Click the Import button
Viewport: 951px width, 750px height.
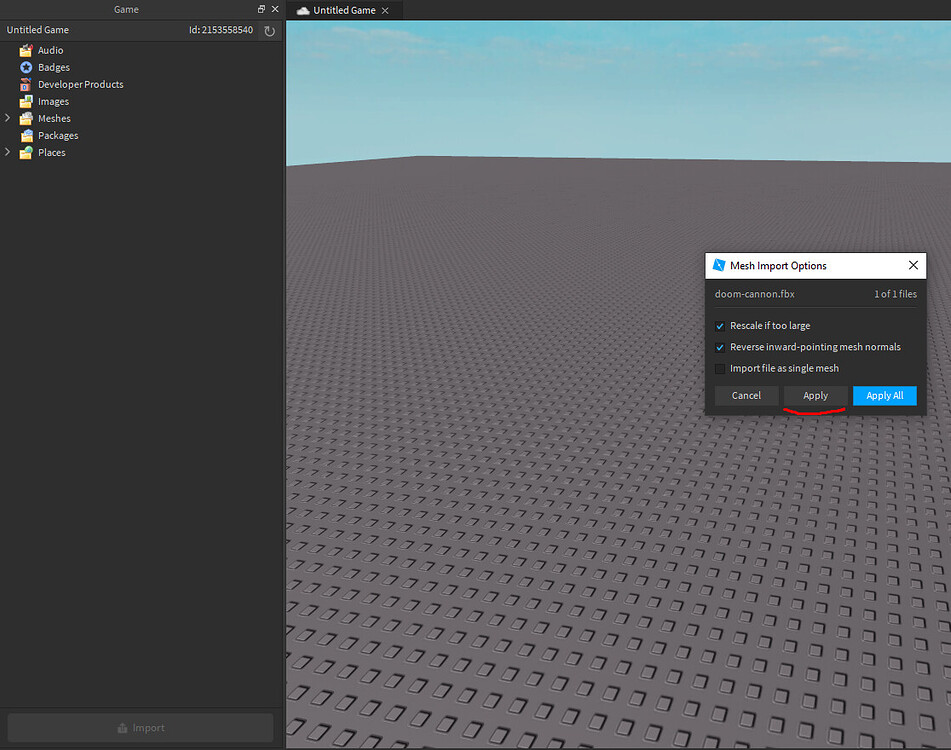click(140, 728)
